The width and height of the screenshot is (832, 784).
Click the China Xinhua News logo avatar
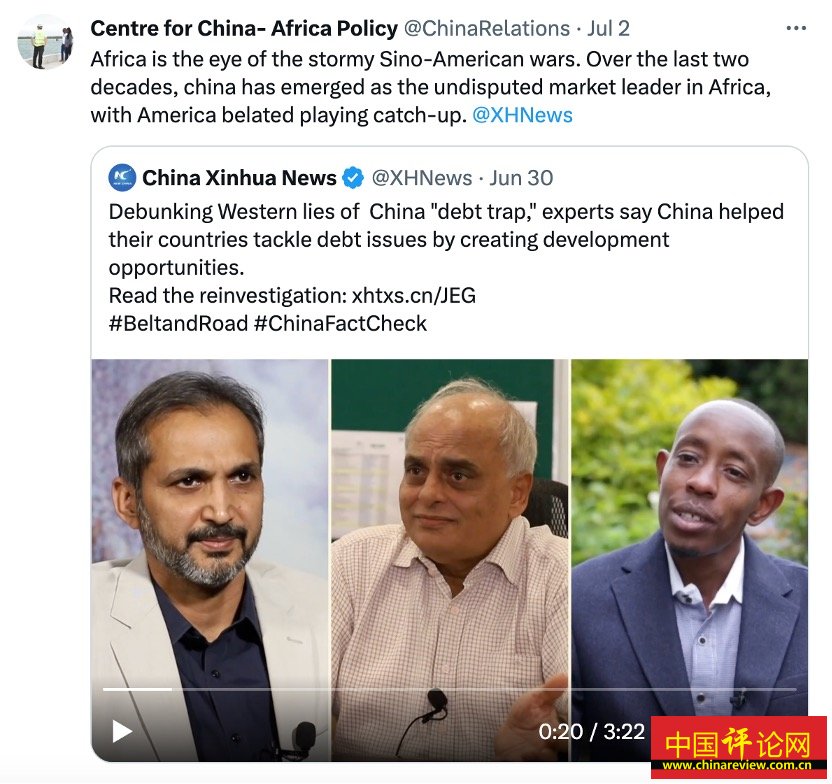tap(122, 178)
